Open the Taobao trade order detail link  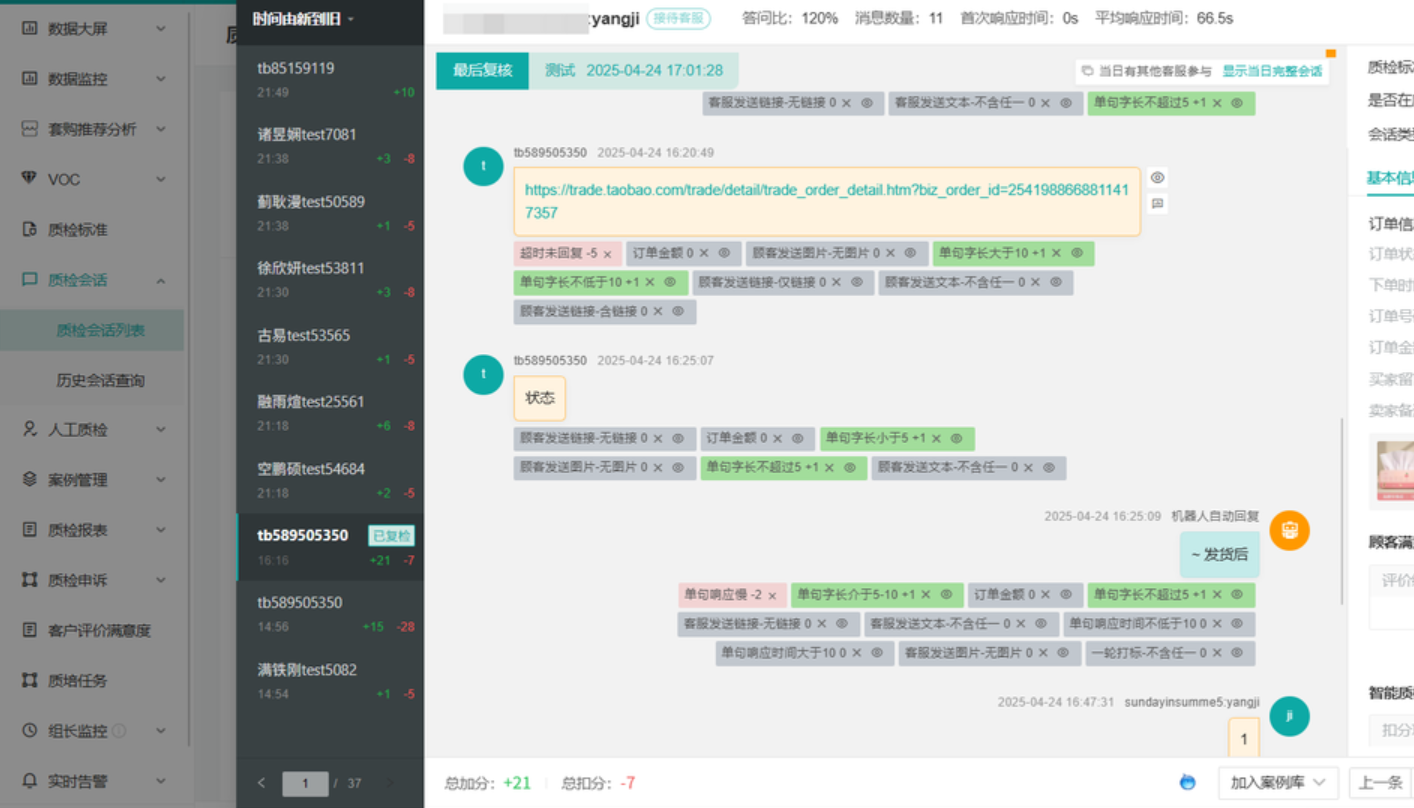(826, 201)
